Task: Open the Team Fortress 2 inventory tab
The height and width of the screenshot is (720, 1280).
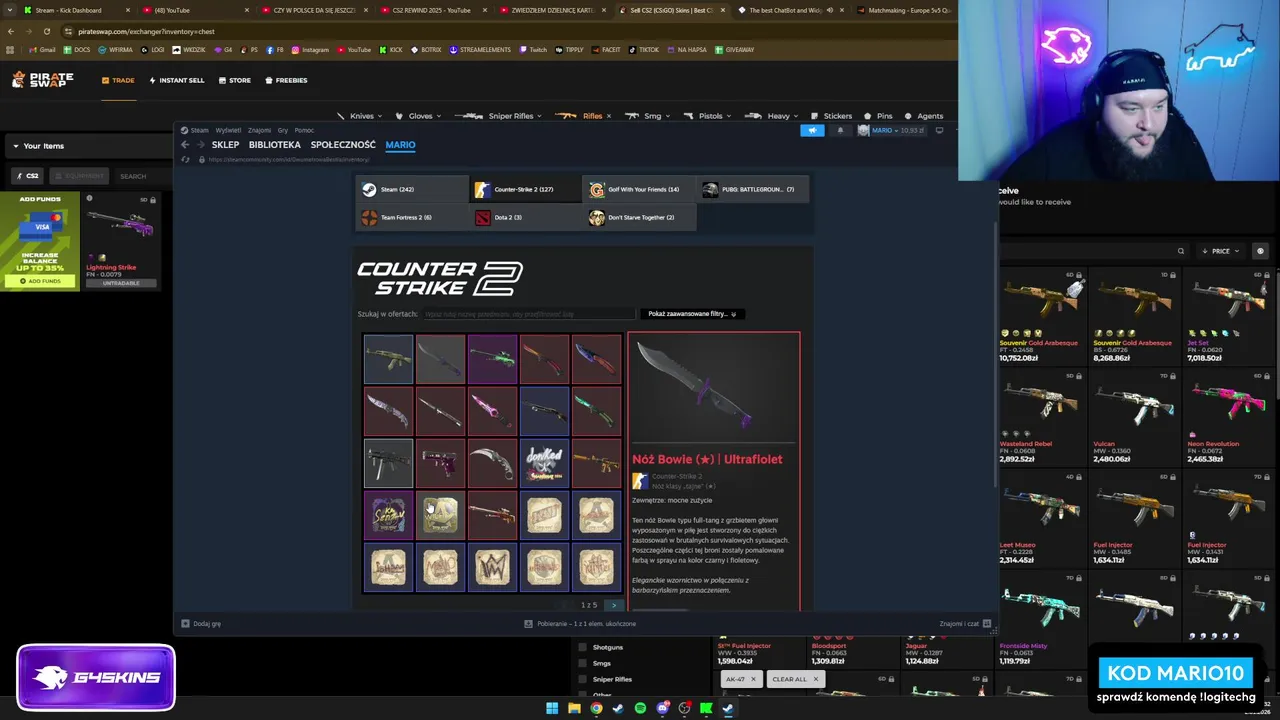Action: coord(413,217)
